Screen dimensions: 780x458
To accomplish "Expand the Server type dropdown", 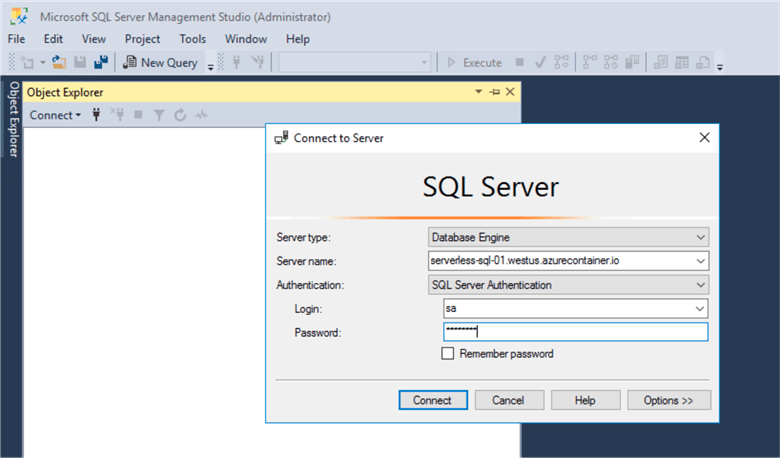I will 699,238.
